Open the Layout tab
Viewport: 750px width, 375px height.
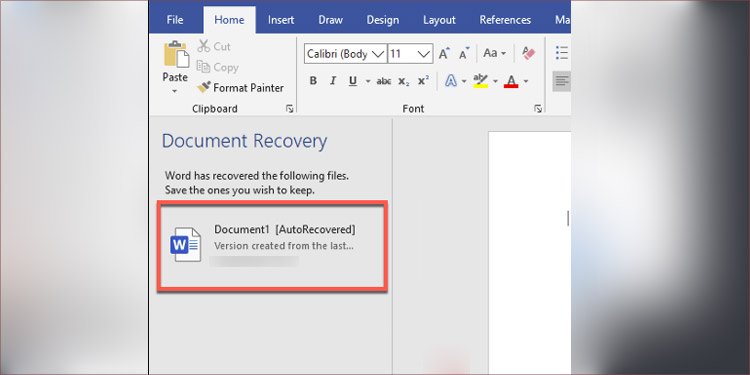[x=439, y=20]
